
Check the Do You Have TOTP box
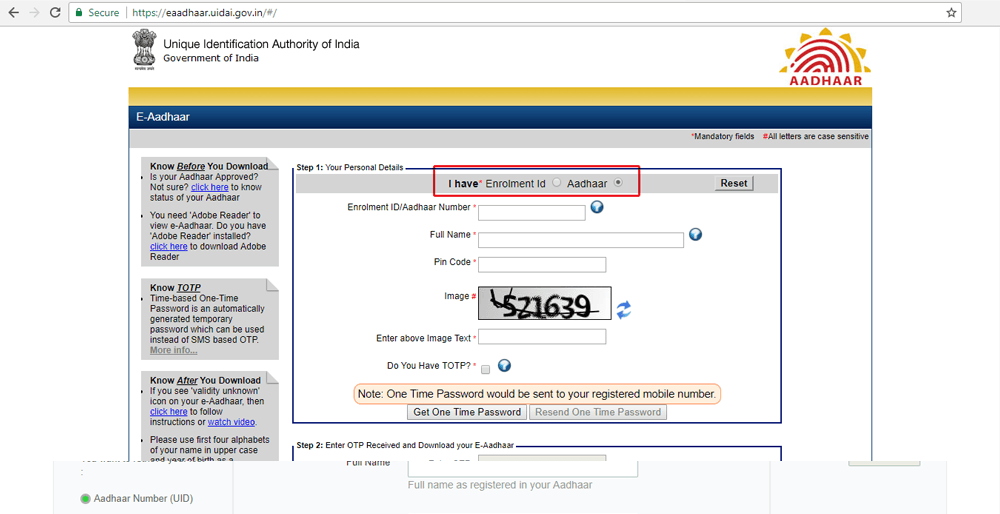(x=485, y=368)
